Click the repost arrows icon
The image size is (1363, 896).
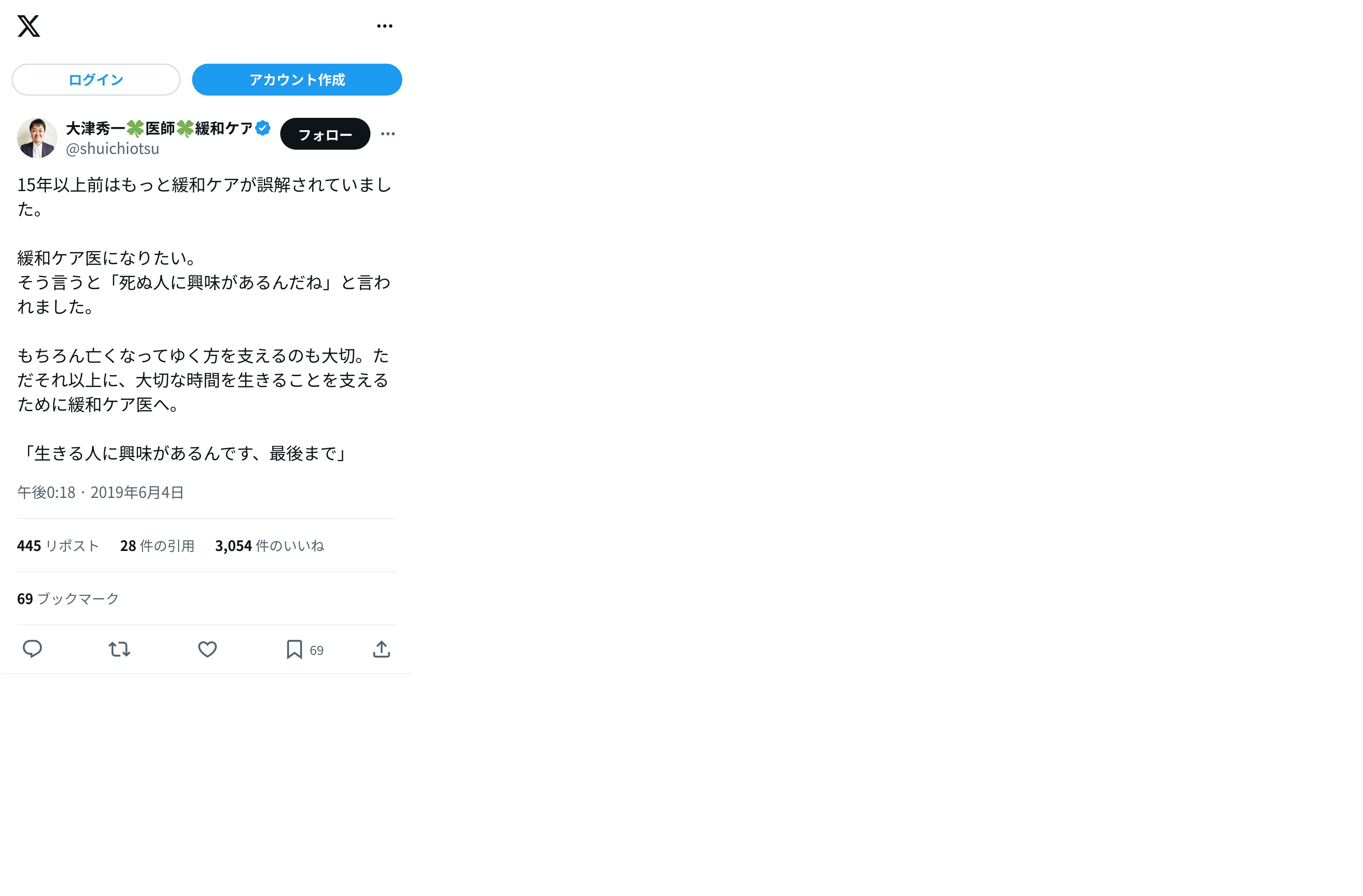119,649
